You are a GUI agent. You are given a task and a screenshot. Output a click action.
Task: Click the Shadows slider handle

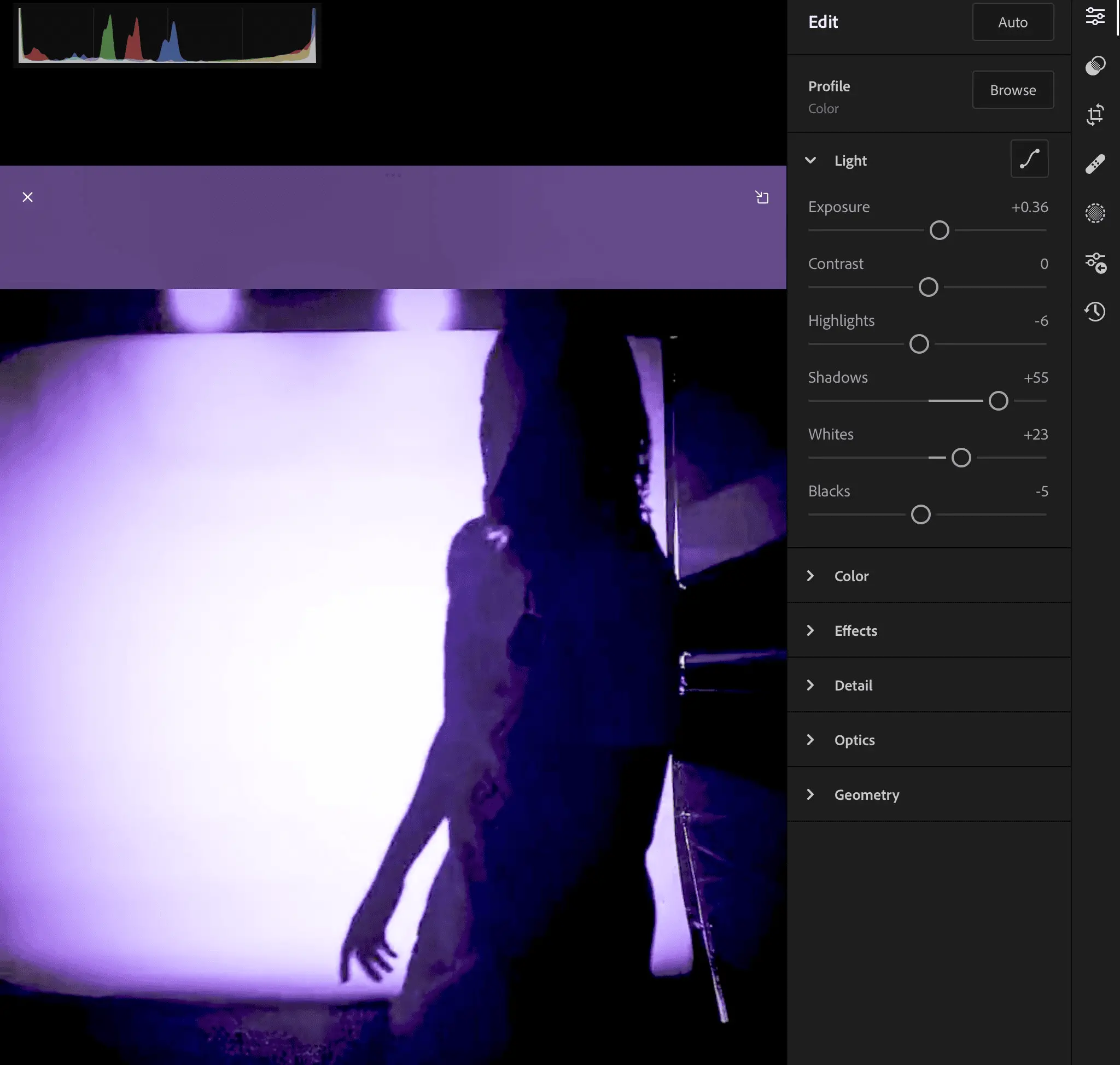[x=997, y=401]
